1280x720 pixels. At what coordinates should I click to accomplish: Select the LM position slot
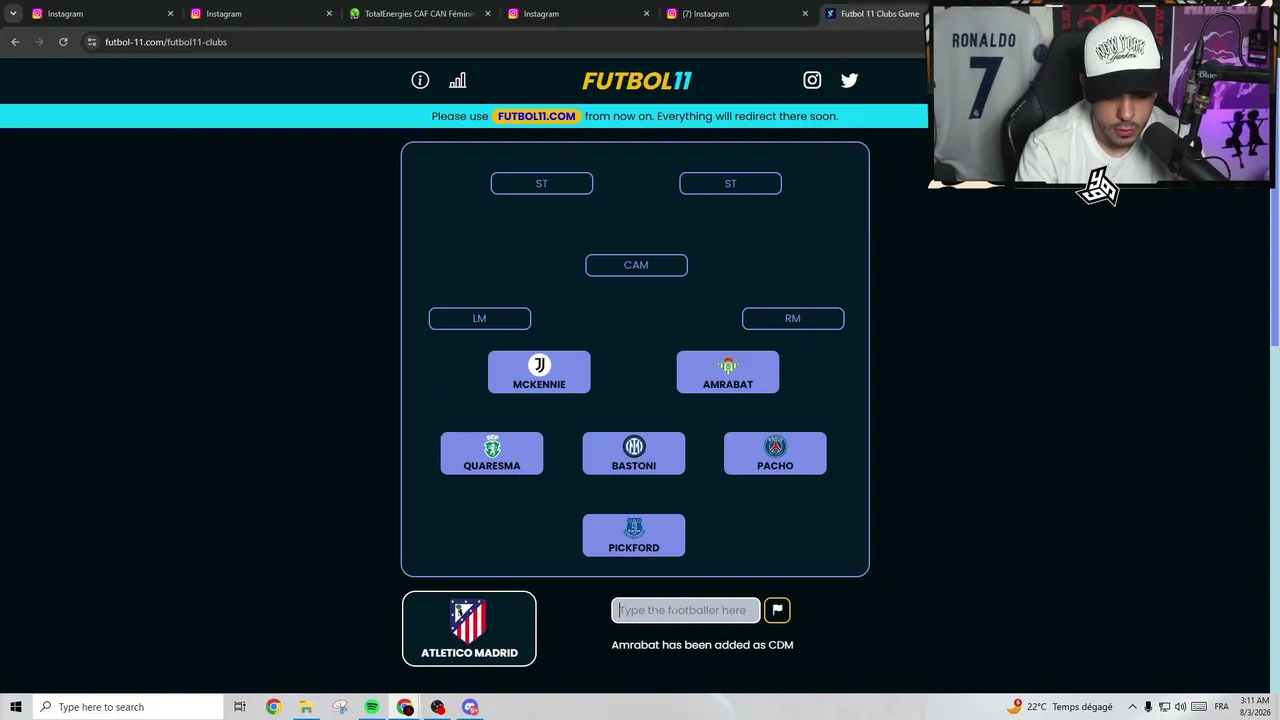[480, 318]
